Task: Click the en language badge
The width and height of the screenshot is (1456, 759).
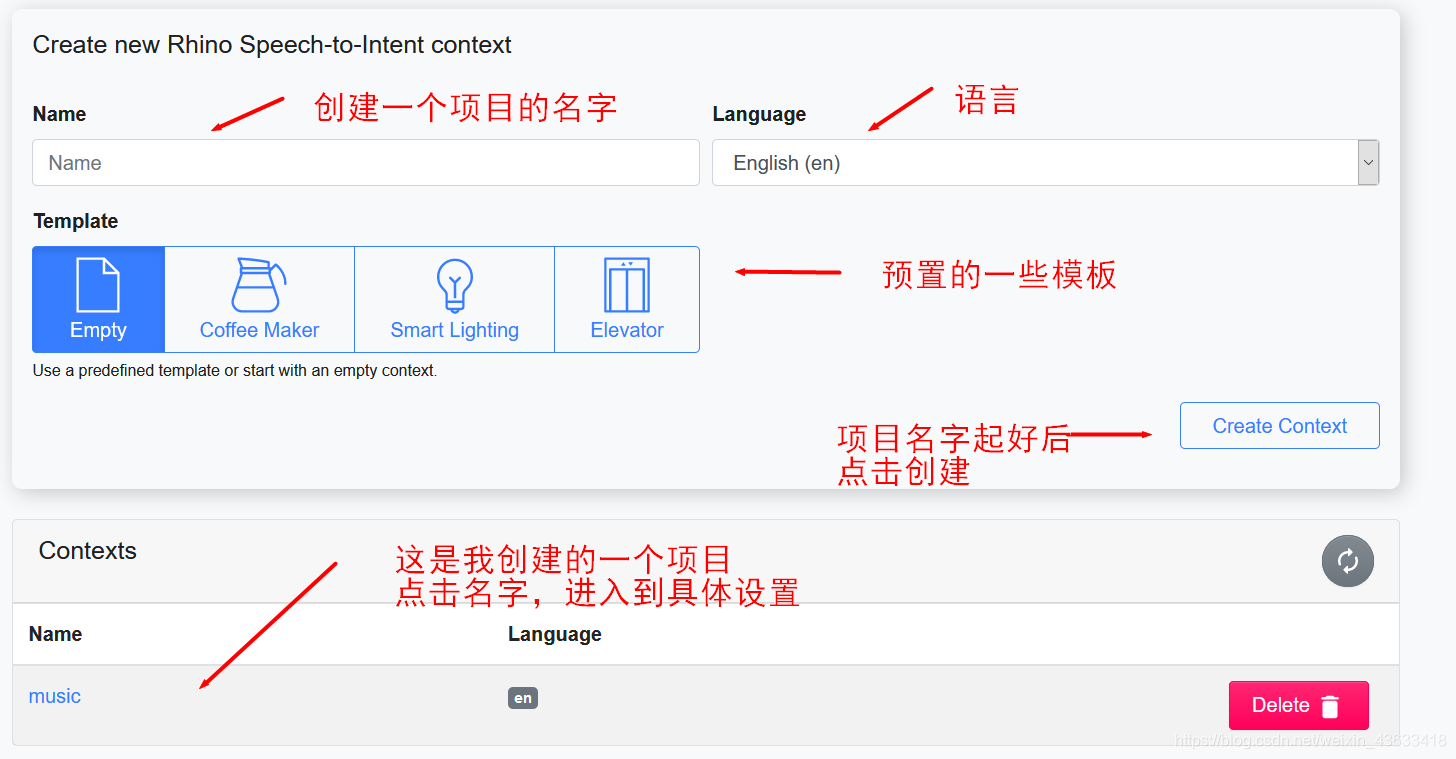Action: pos(523,698)
